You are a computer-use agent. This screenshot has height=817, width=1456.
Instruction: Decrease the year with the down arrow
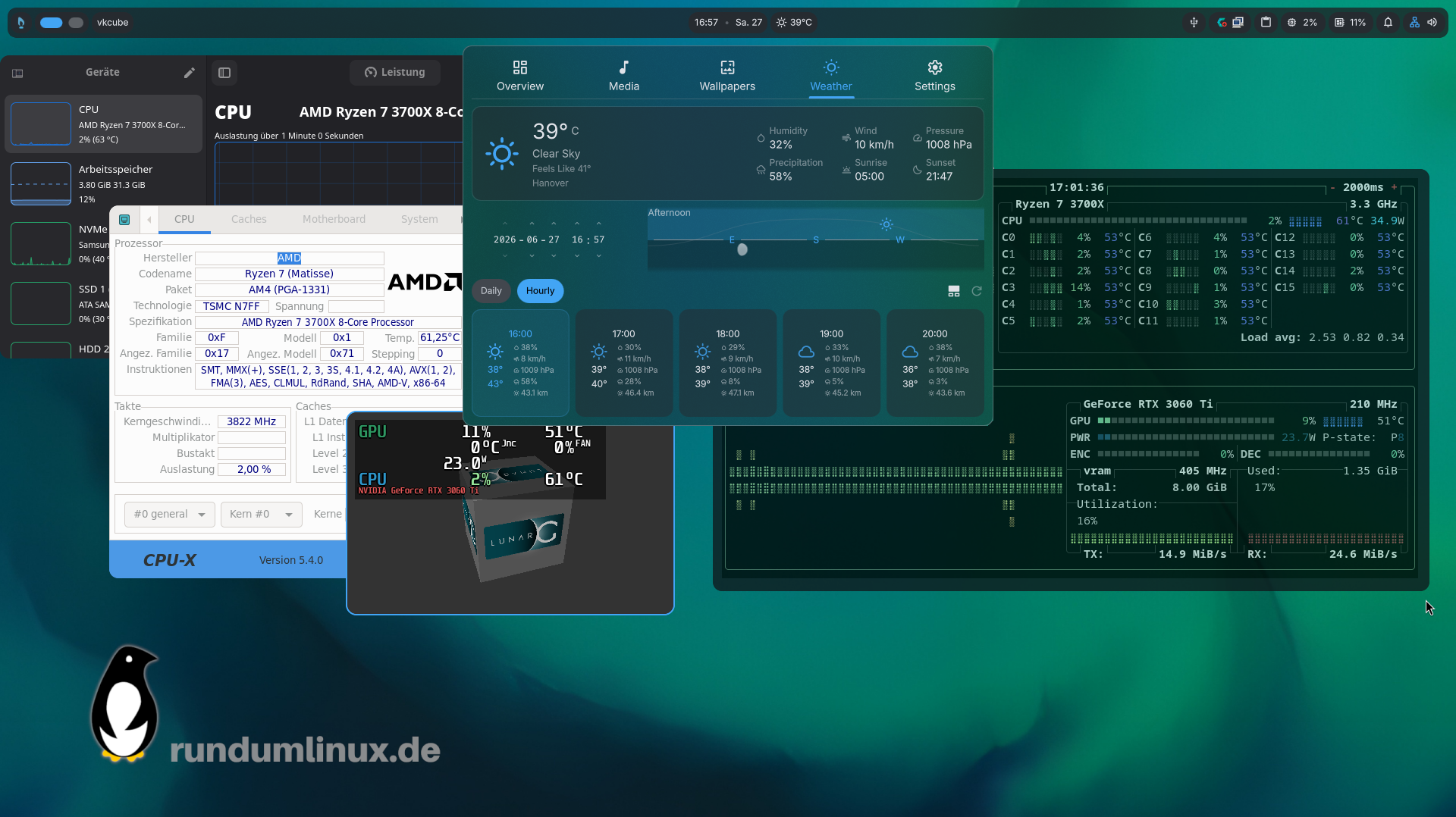click(x=505, y=256)
